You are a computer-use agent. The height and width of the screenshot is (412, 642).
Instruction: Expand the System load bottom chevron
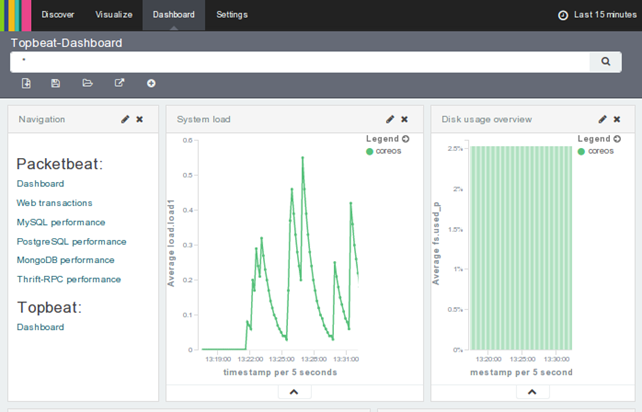coord(293,392)
